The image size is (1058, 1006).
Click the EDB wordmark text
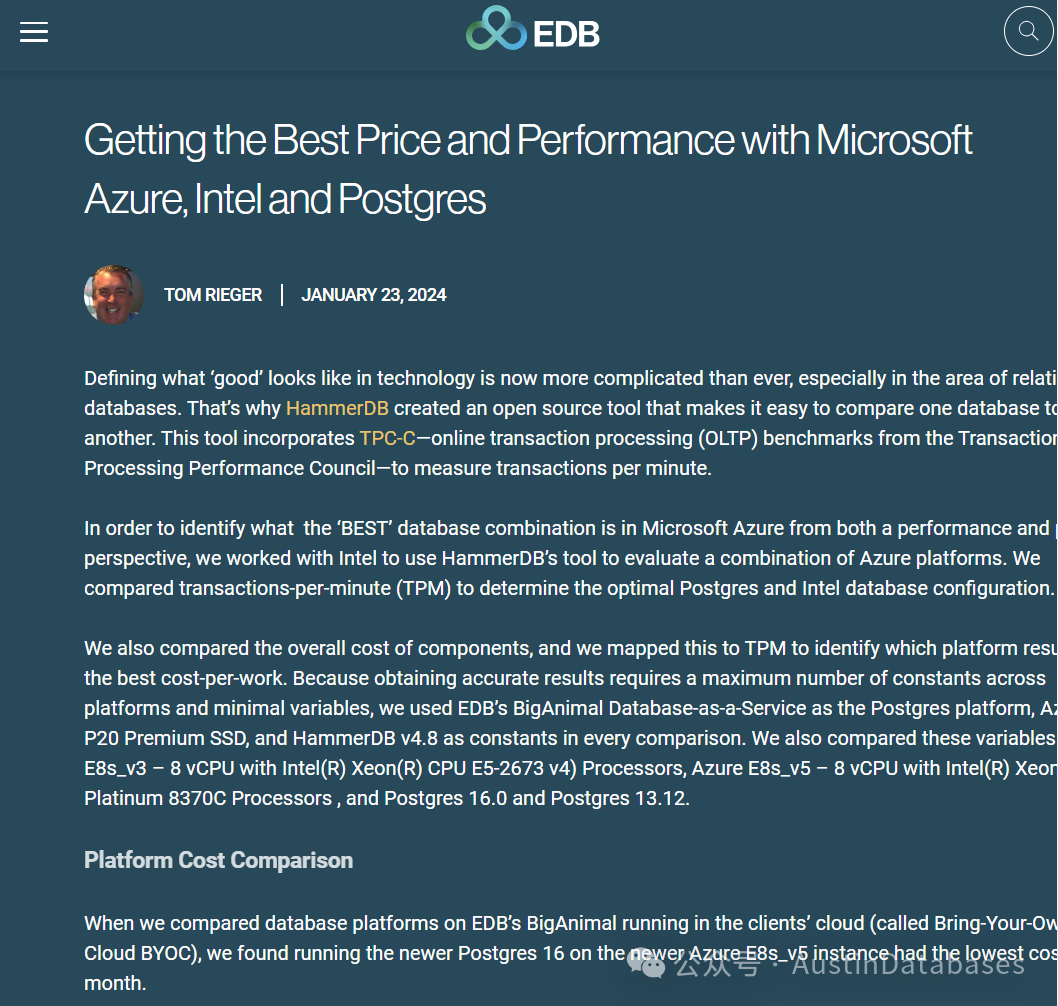[566, 34]
